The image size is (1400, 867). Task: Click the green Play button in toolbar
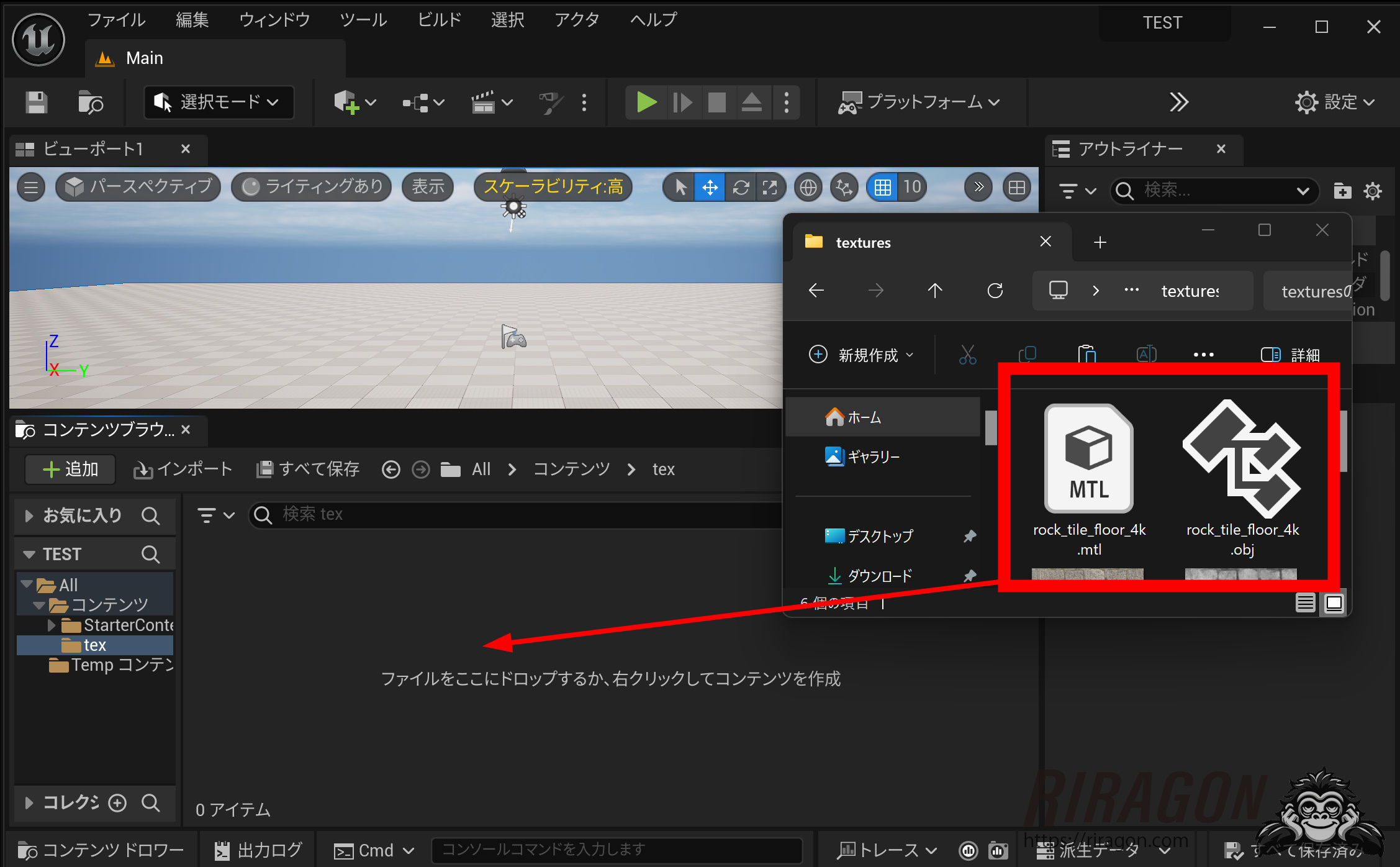[646, 102]
